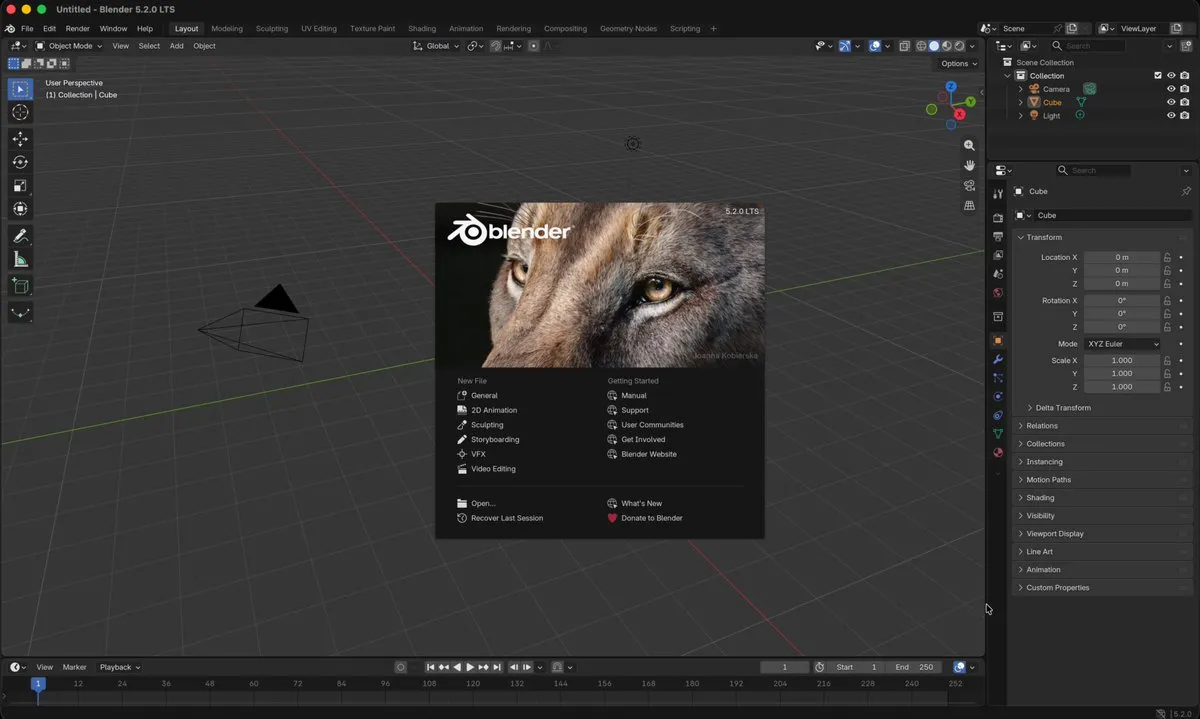1200x719 pixels.
Task: Open the Modifiers wrench tab
Action: 998,359
